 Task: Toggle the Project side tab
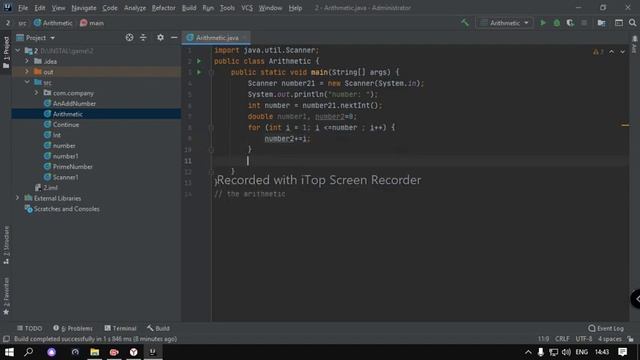pos(6,52)
